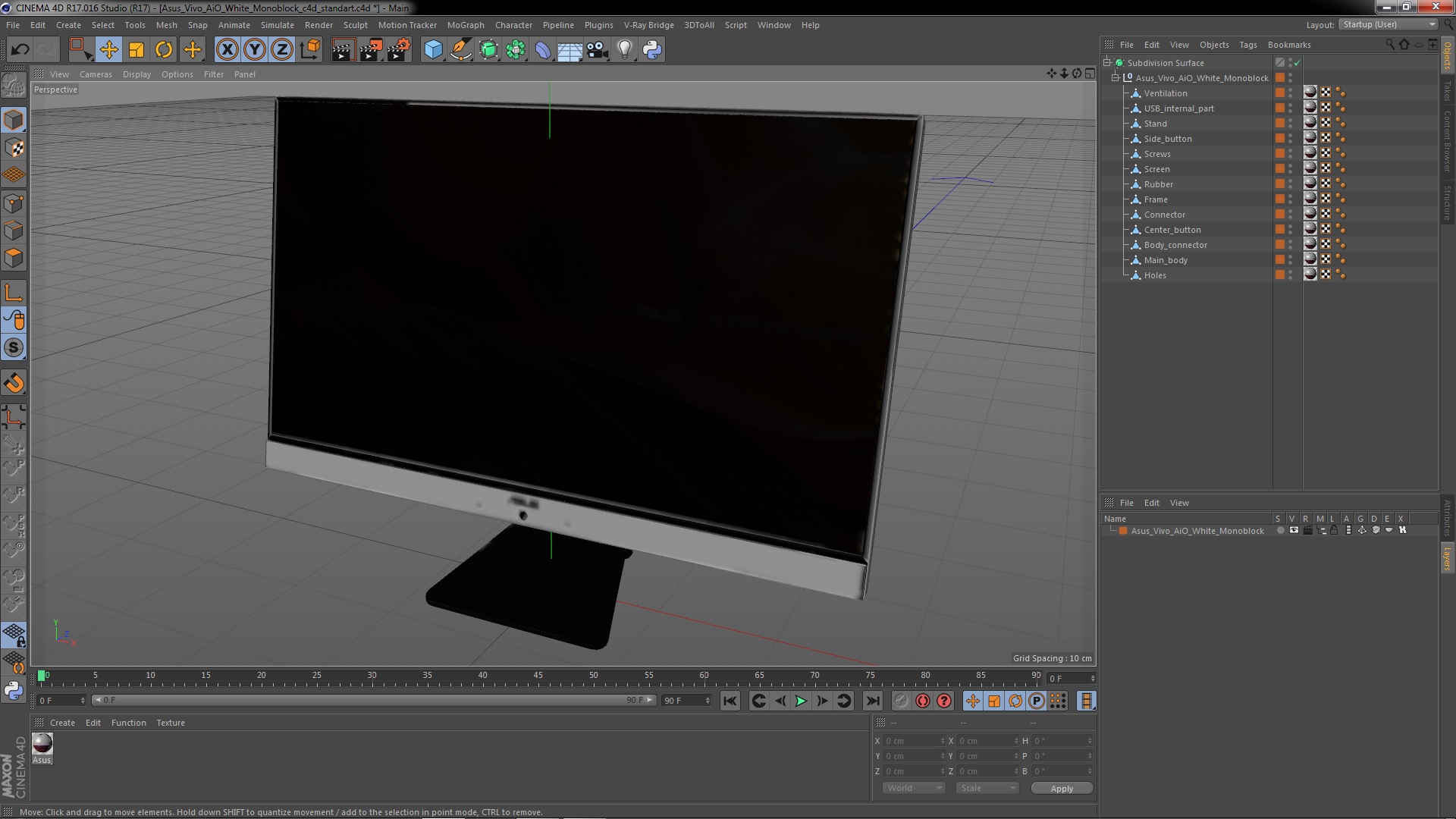
Task: Open the Edit Render Settings icon
Action: 398,50
